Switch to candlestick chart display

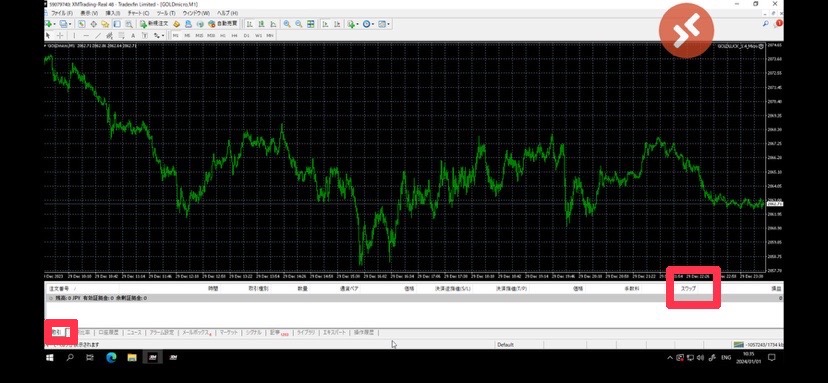coord(261,24)
